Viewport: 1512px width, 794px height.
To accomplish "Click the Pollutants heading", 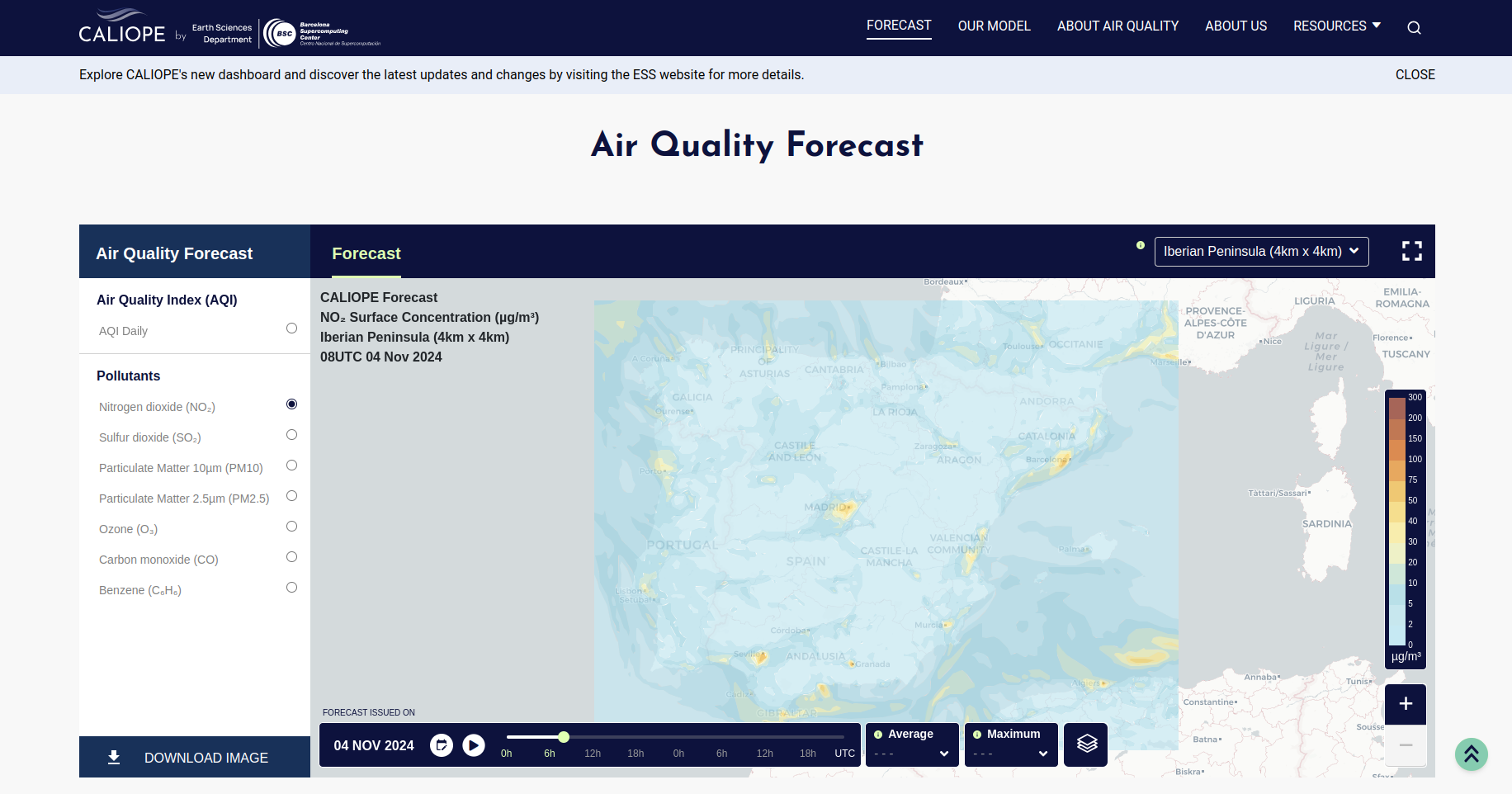I will pos(128,376).
